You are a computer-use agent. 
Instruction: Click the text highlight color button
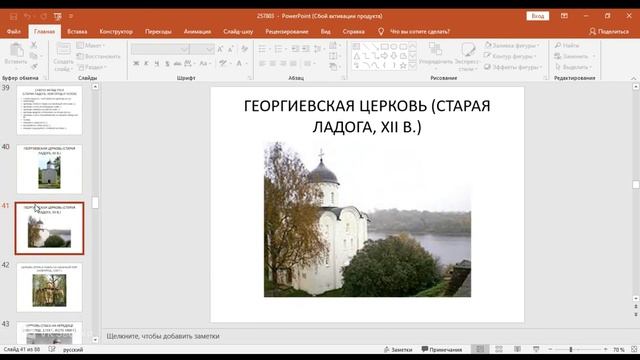point(223,63)
